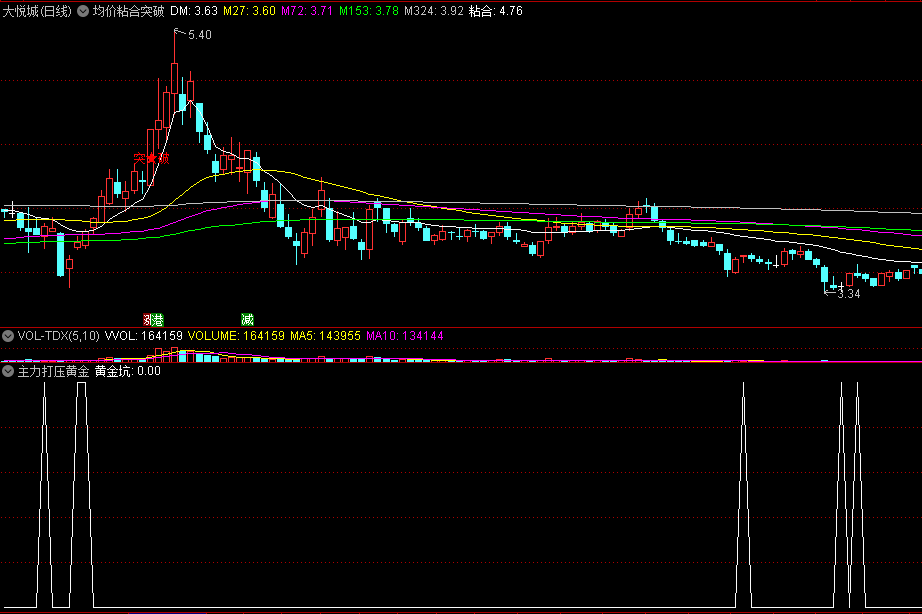
Task: Open the dropdown arrow beside 大悦城(日线)
Action: pos(83,11)
